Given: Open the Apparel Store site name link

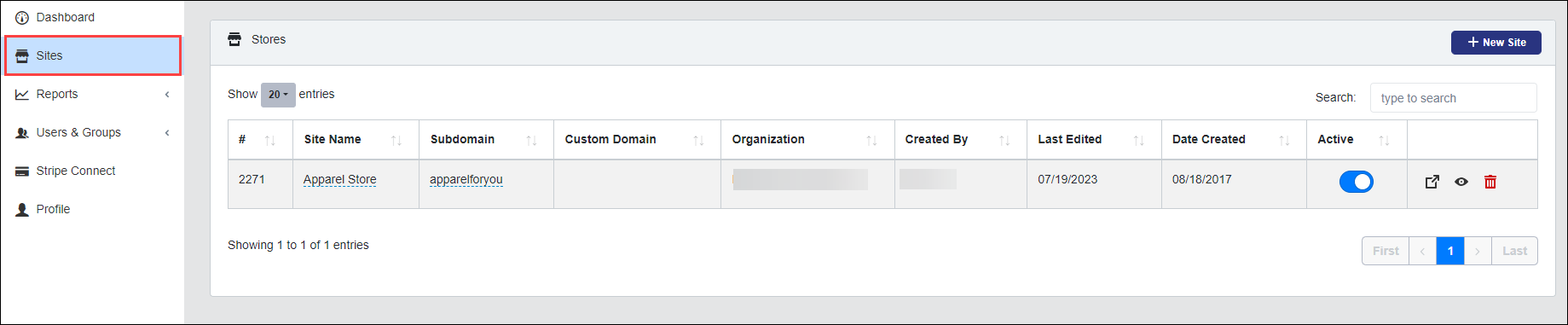Looking at the screenshot, I should pyautogui.click(x=339, y=179).
